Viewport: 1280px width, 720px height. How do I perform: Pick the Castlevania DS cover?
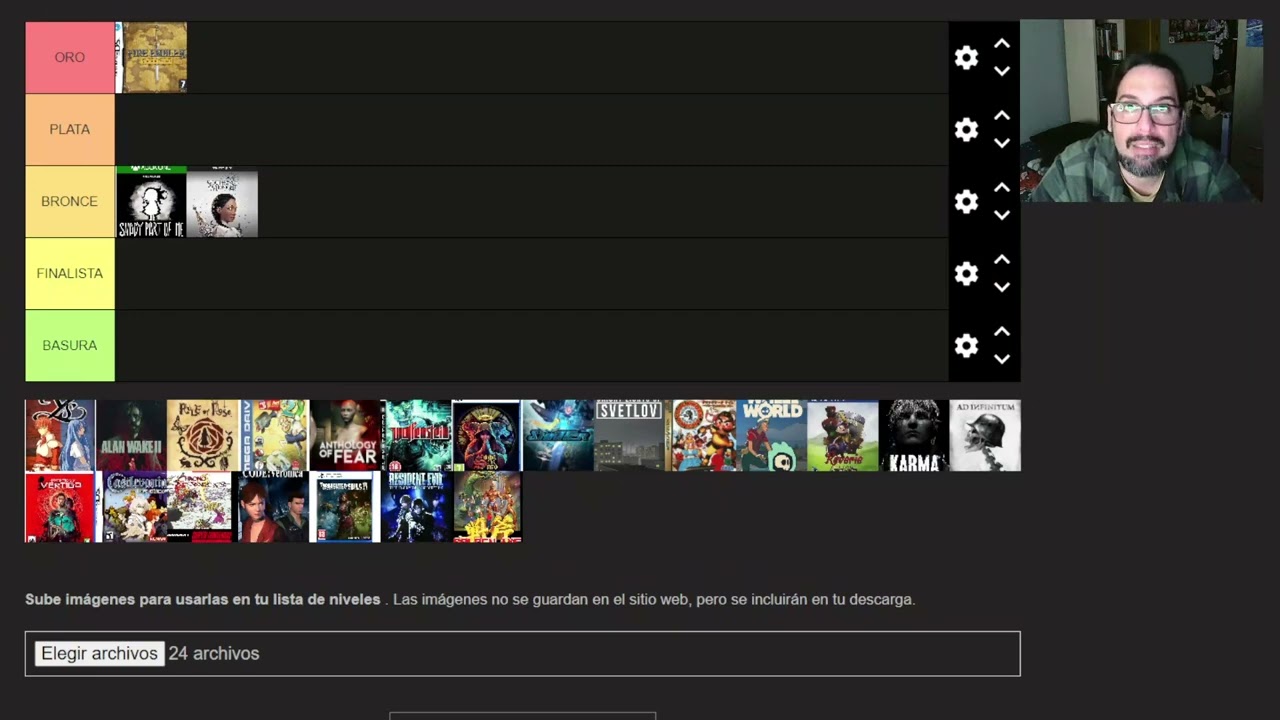click(131, 507)
